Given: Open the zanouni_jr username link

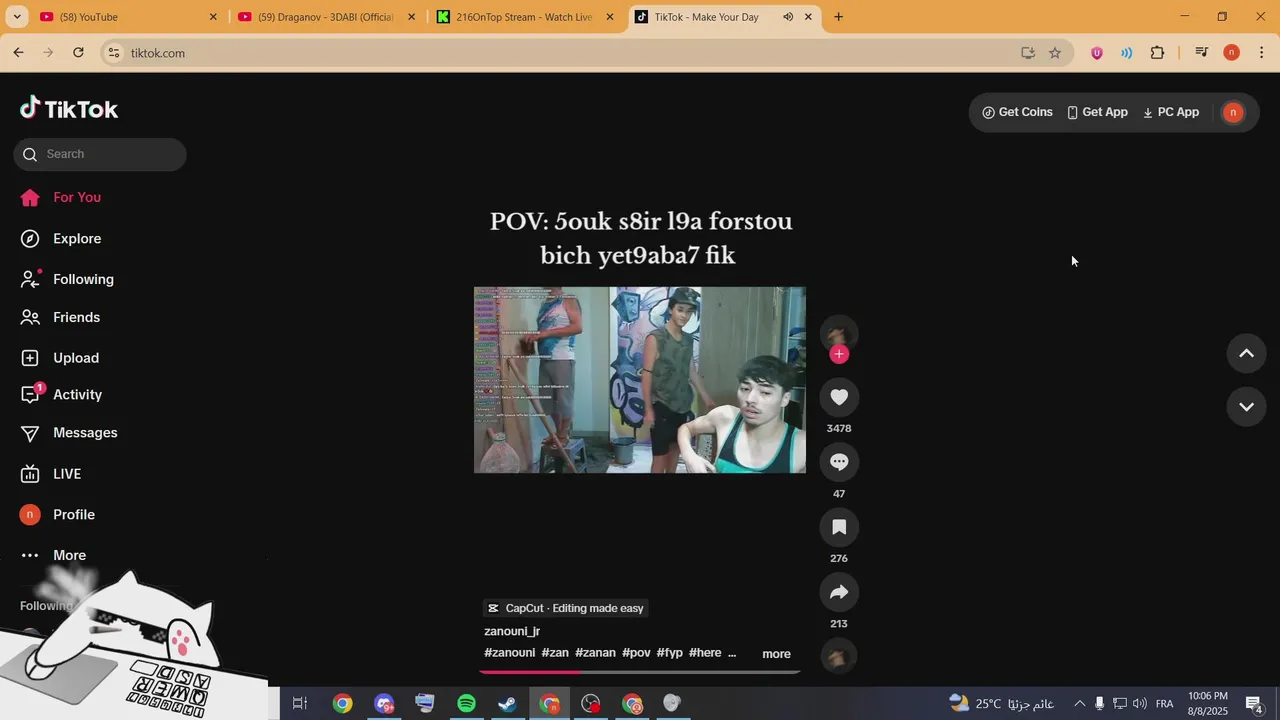Looking at the screenshot, I should (x=512, y=631).
